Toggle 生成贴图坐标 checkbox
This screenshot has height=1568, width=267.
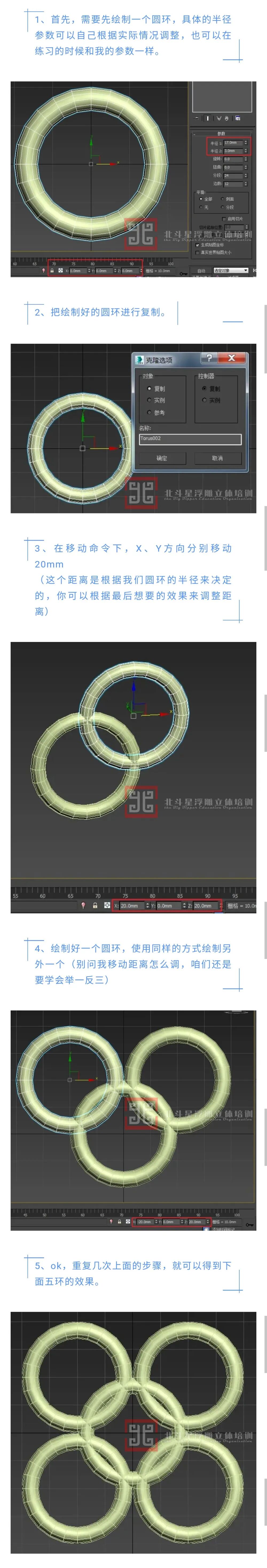click(x=197, y=245)
